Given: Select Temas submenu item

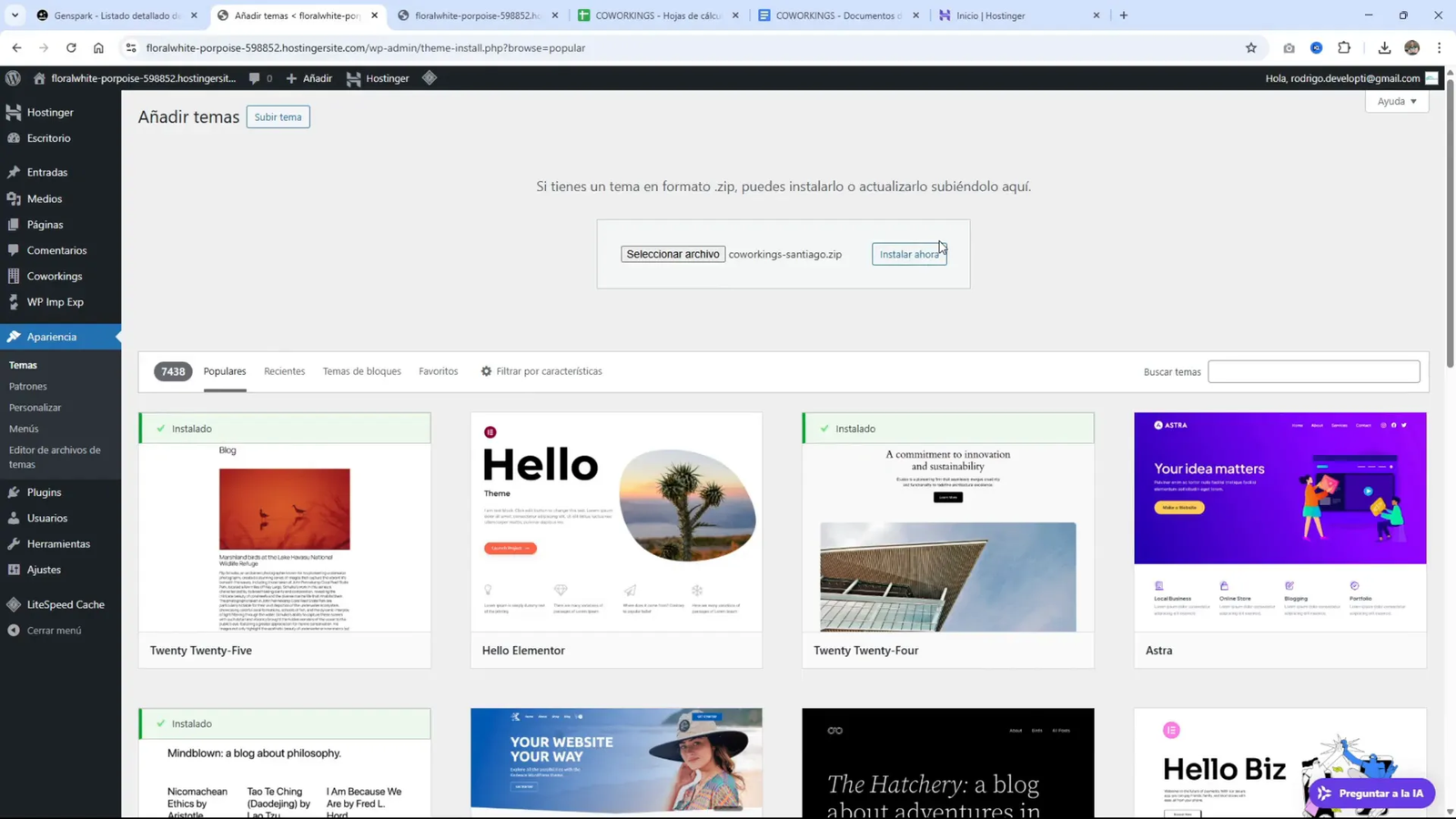Looking at the screenshot, I should point(23,365).
